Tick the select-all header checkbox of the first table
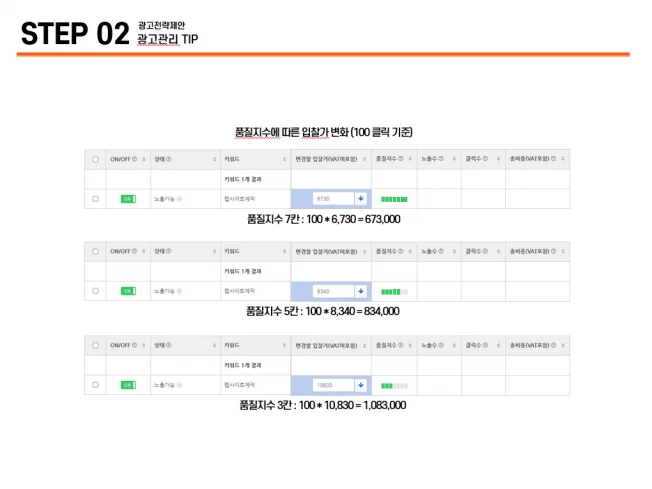Image resolution: width=652 pixels, height=489 pixels. coord(95,159)
